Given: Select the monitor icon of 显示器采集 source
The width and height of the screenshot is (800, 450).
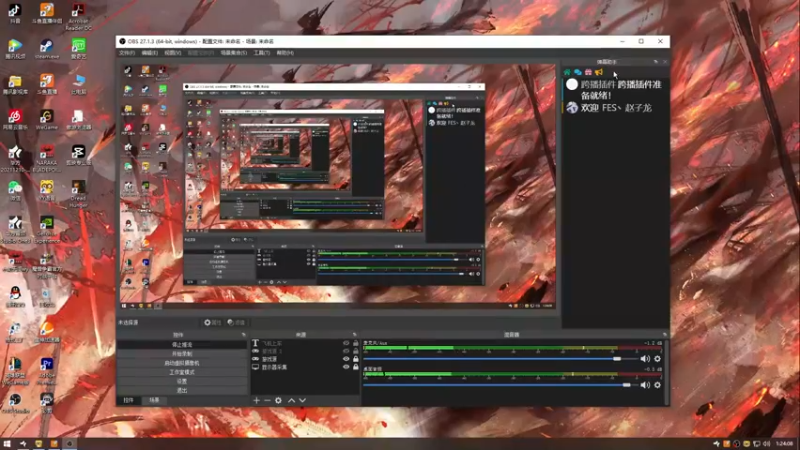Looking at the screenshot, I should coord(255,367).
